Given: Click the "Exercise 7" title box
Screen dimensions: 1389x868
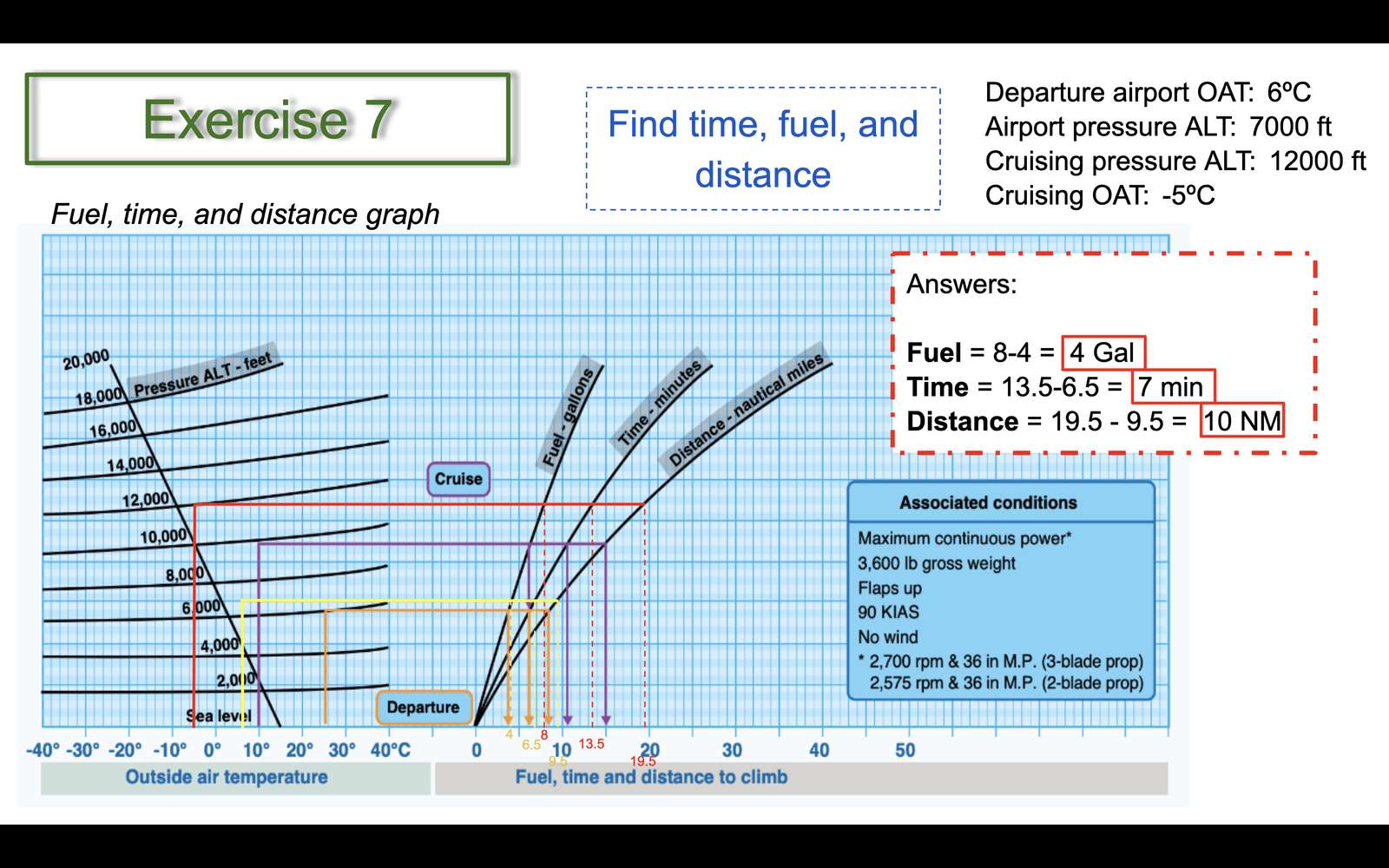Looking at the screenshot, I should pos(267,119).
